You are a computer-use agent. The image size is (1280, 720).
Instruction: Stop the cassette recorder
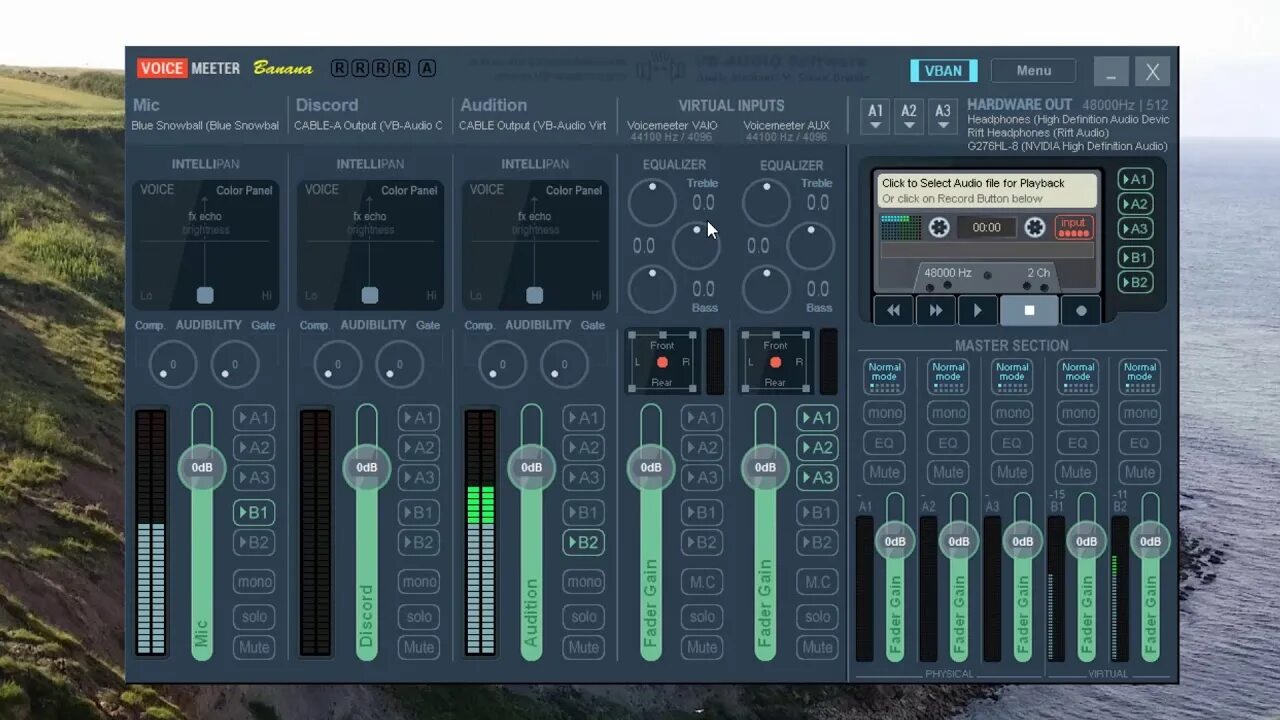point(1029,311)
